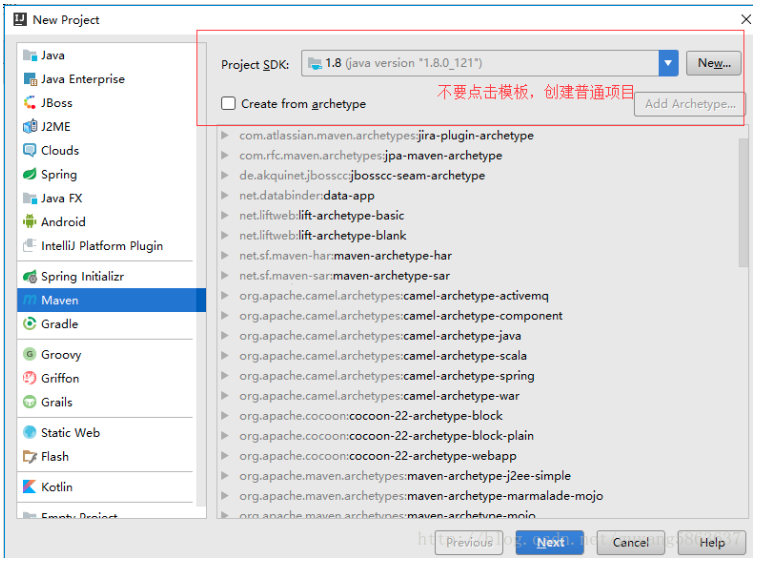Select the Clouds icon
This screenshot has height=568, width=769.
(x=30, y=150)
